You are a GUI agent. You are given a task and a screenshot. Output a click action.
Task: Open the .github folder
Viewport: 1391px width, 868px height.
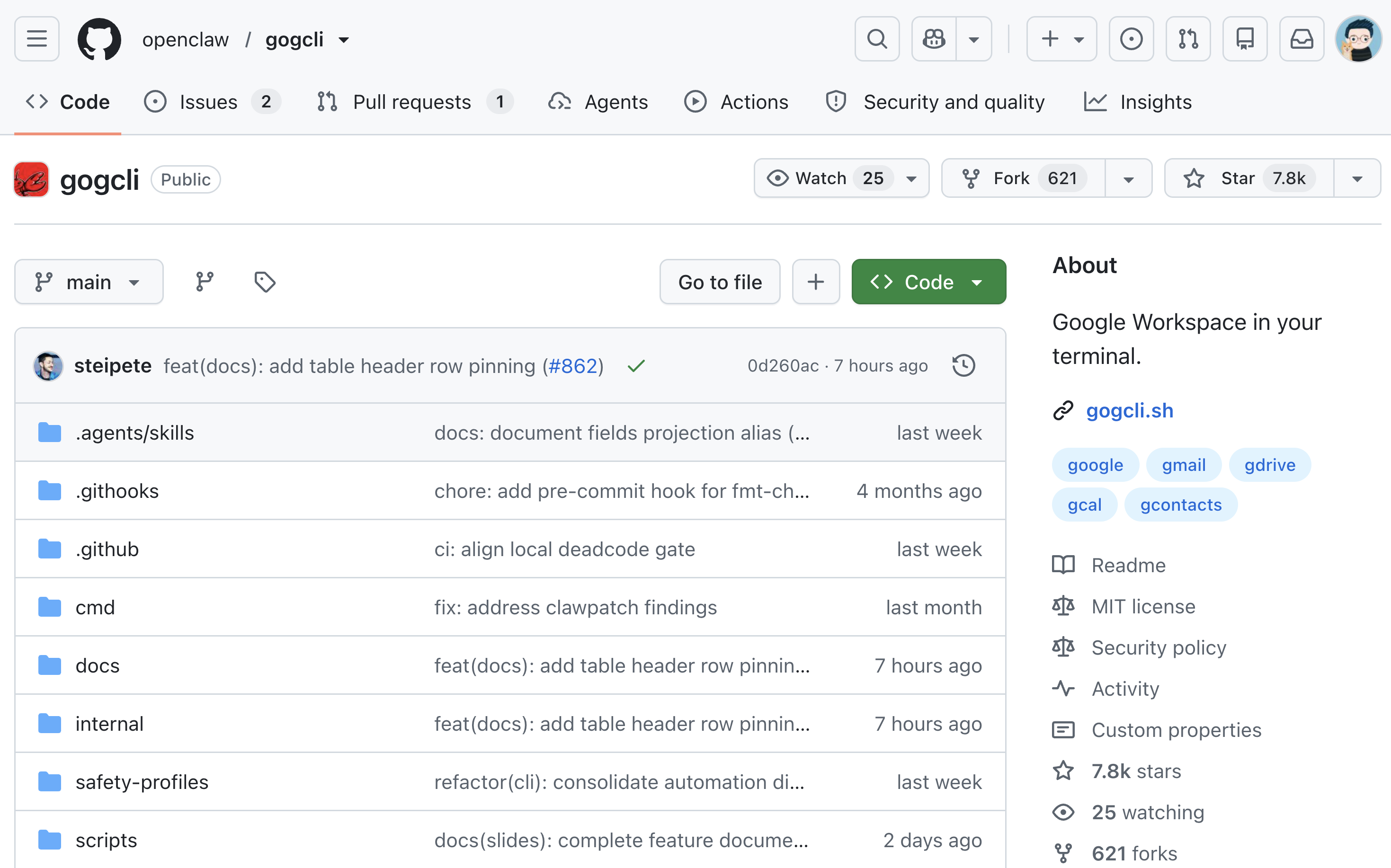[x=107, y=549]
